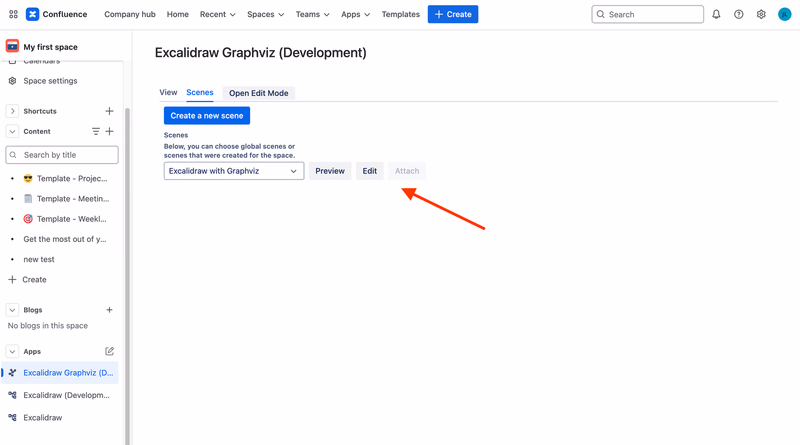Open the notifications bell

(x=716, y=14)
